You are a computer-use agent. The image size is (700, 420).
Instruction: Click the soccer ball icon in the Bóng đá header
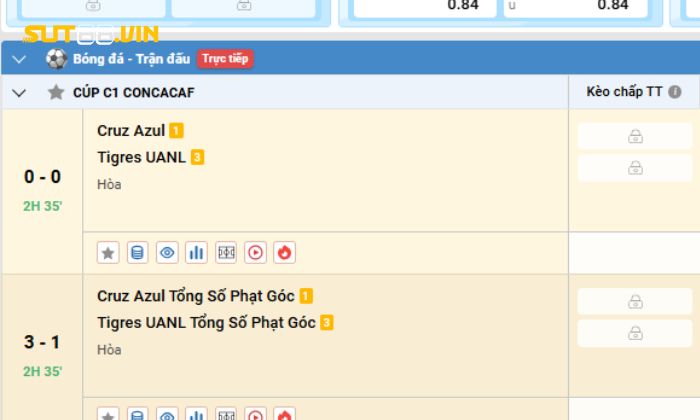[x=56, y=59]
